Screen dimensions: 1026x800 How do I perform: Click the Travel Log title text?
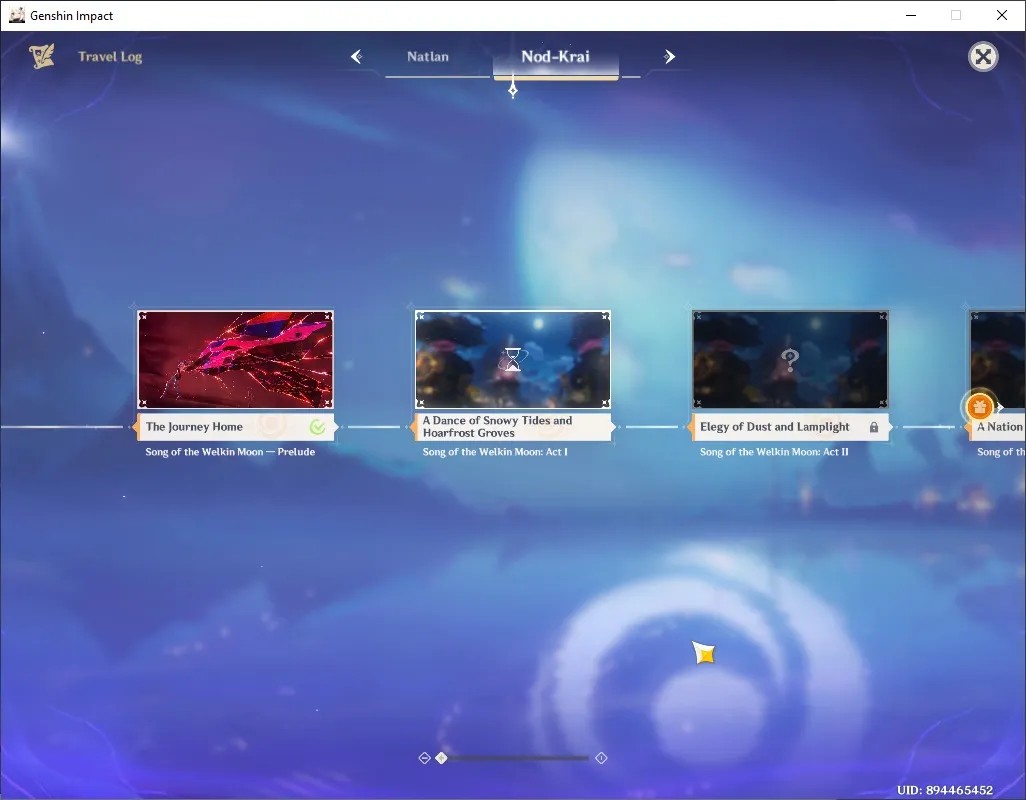110,57
